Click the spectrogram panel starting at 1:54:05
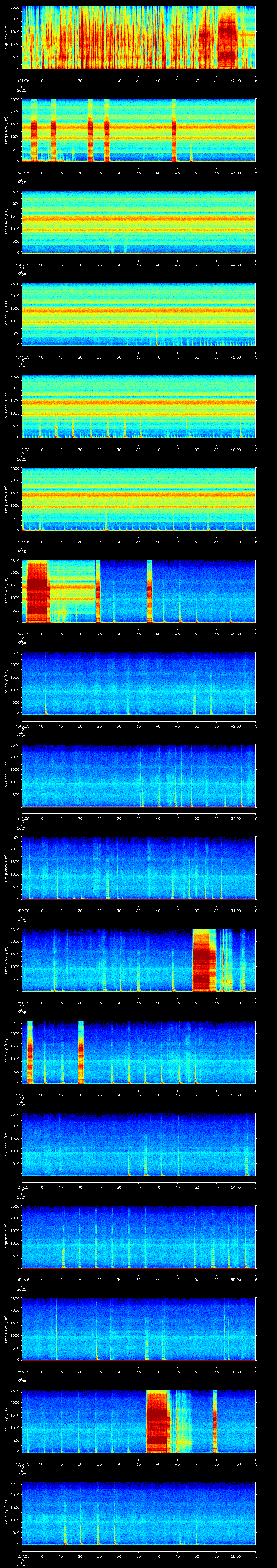The width and height of the screenshot is (277, 1568). [x=139, y=1237]
